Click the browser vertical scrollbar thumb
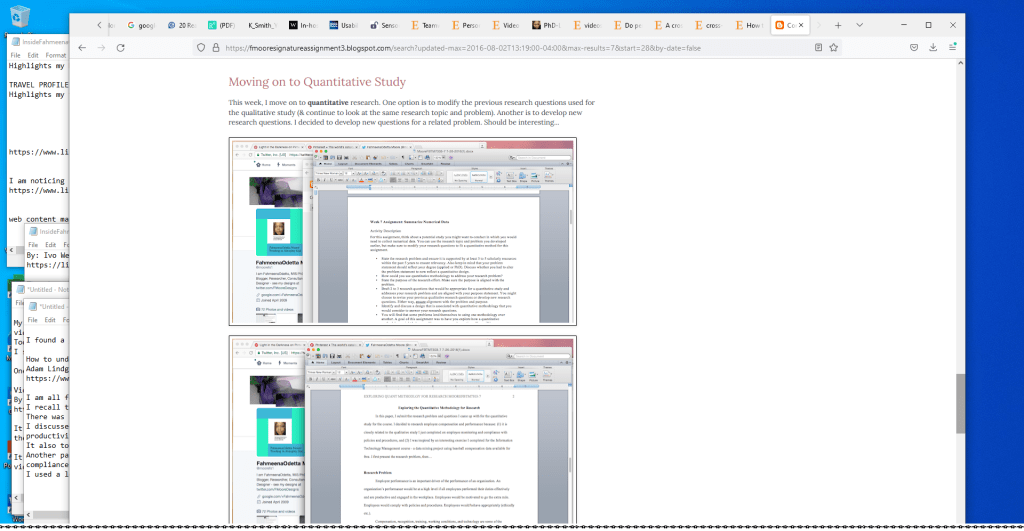1024x531 pixels. click(960, 403)
